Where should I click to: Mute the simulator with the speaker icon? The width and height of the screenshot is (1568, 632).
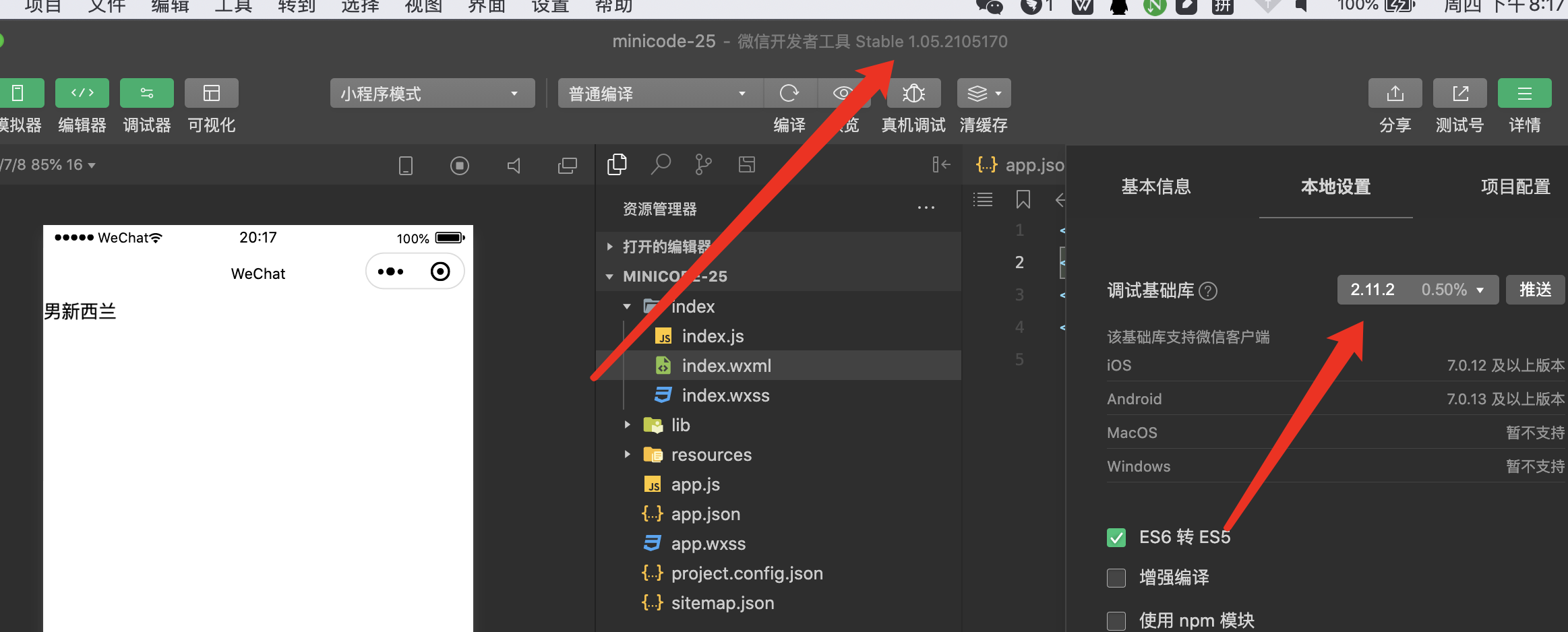pyautogui.click(x=514, y=166)
